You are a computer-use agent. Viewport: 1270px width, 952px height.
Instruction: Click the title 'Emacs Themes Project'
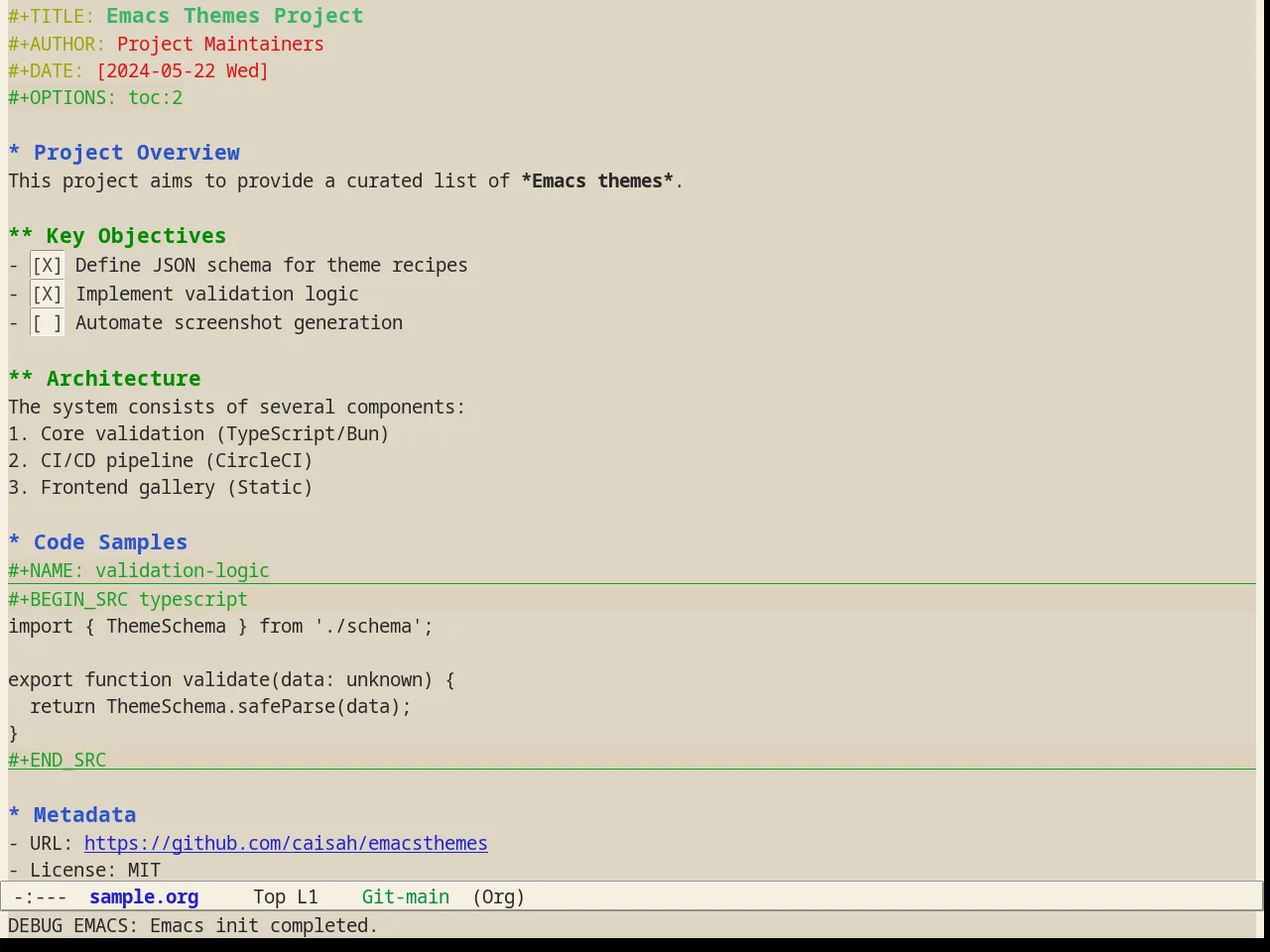[x=235, y=16]
